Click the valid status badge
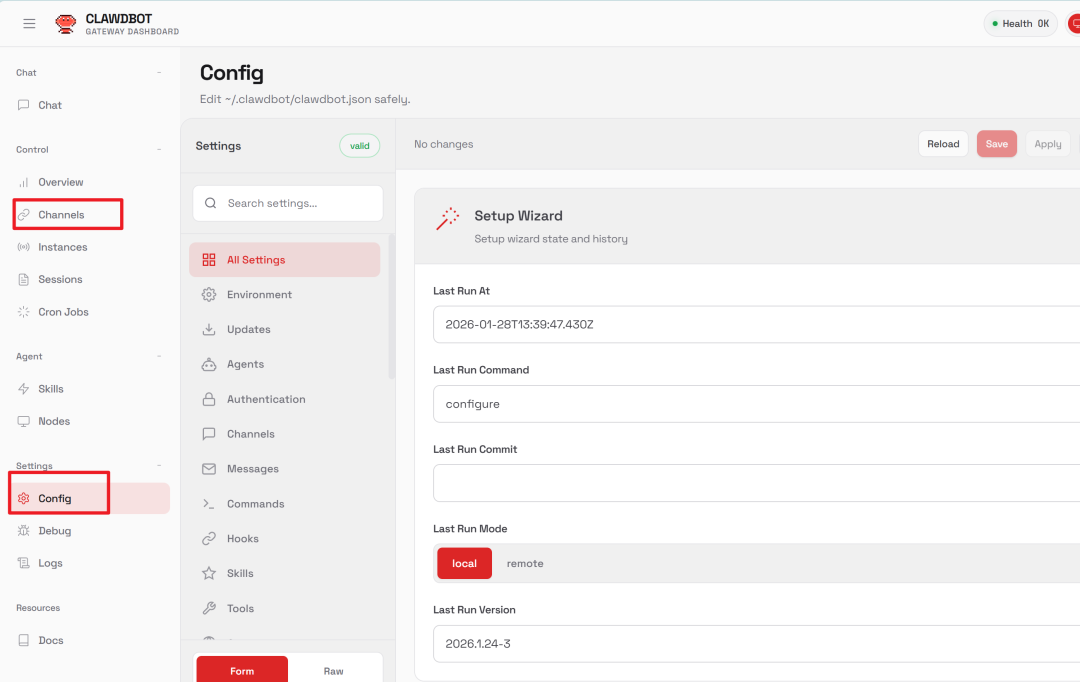The image size is (1080, 682). pos(360,145)
